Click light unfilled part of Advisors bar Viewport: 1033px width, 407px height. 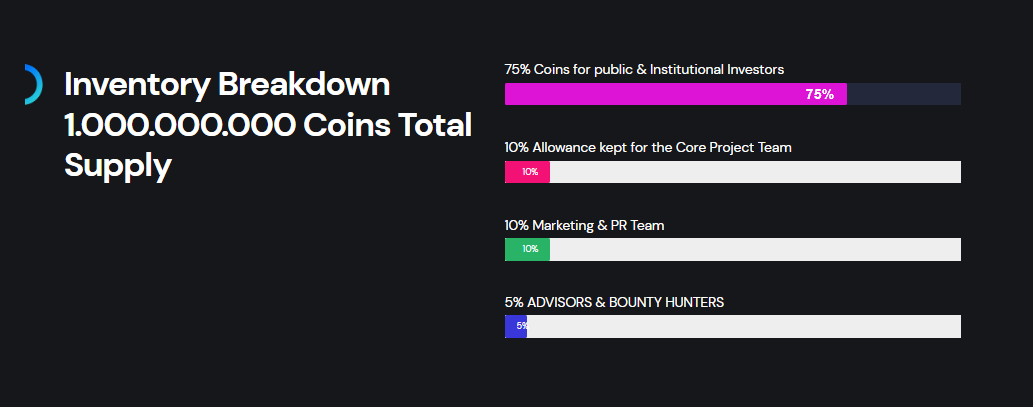coord(745,326)
